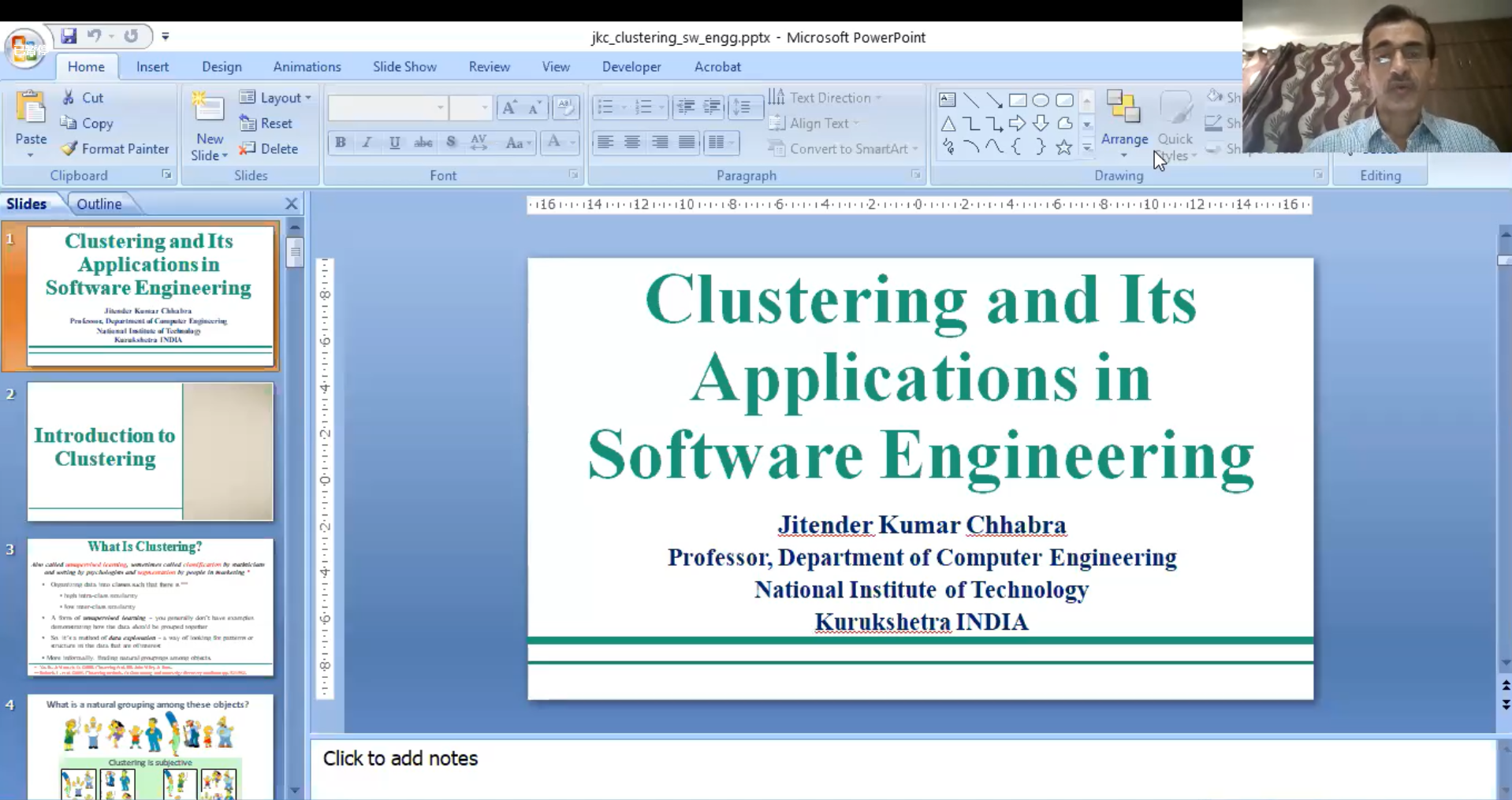Screen dimensions: 1512x800
Task: Undo the last action
Action: click(x=95, y=36)
